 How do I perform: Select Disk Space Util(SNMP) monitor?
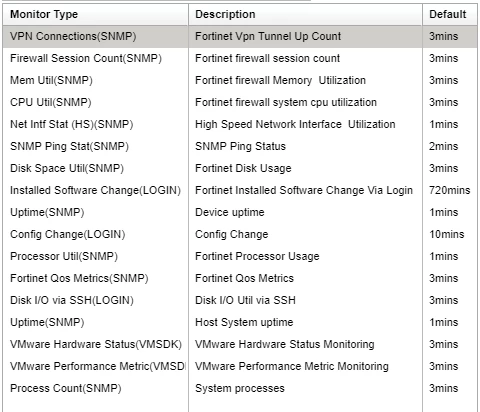click(x=240, y=168)
